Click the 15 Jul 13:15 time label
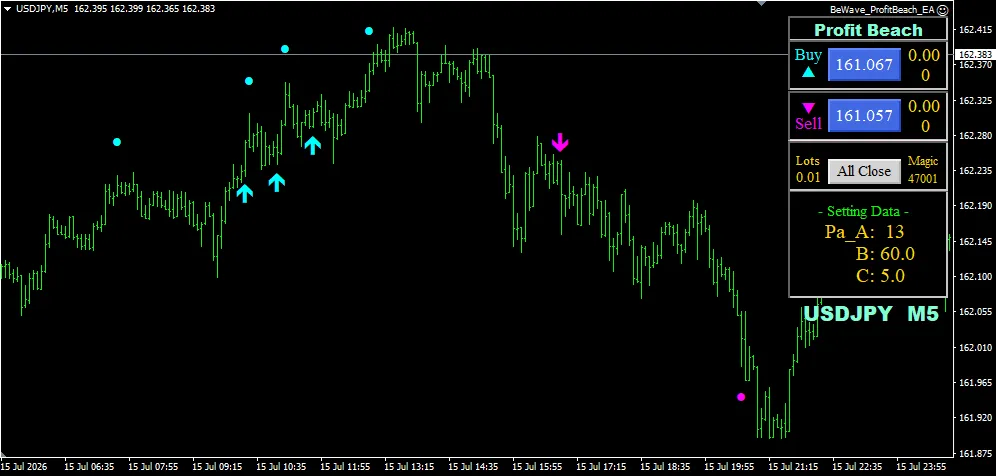Image resolution: width=996 pixels, height=476 pixels. [408, 466]
